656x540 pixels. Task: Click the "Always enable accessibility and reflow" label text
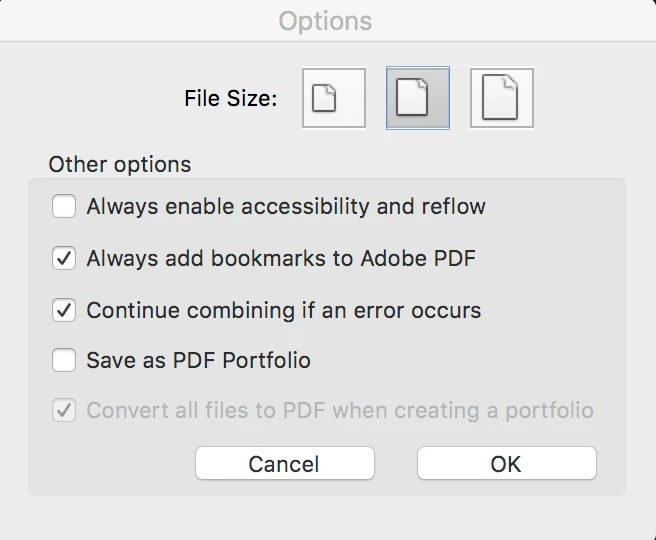point(286,207)
